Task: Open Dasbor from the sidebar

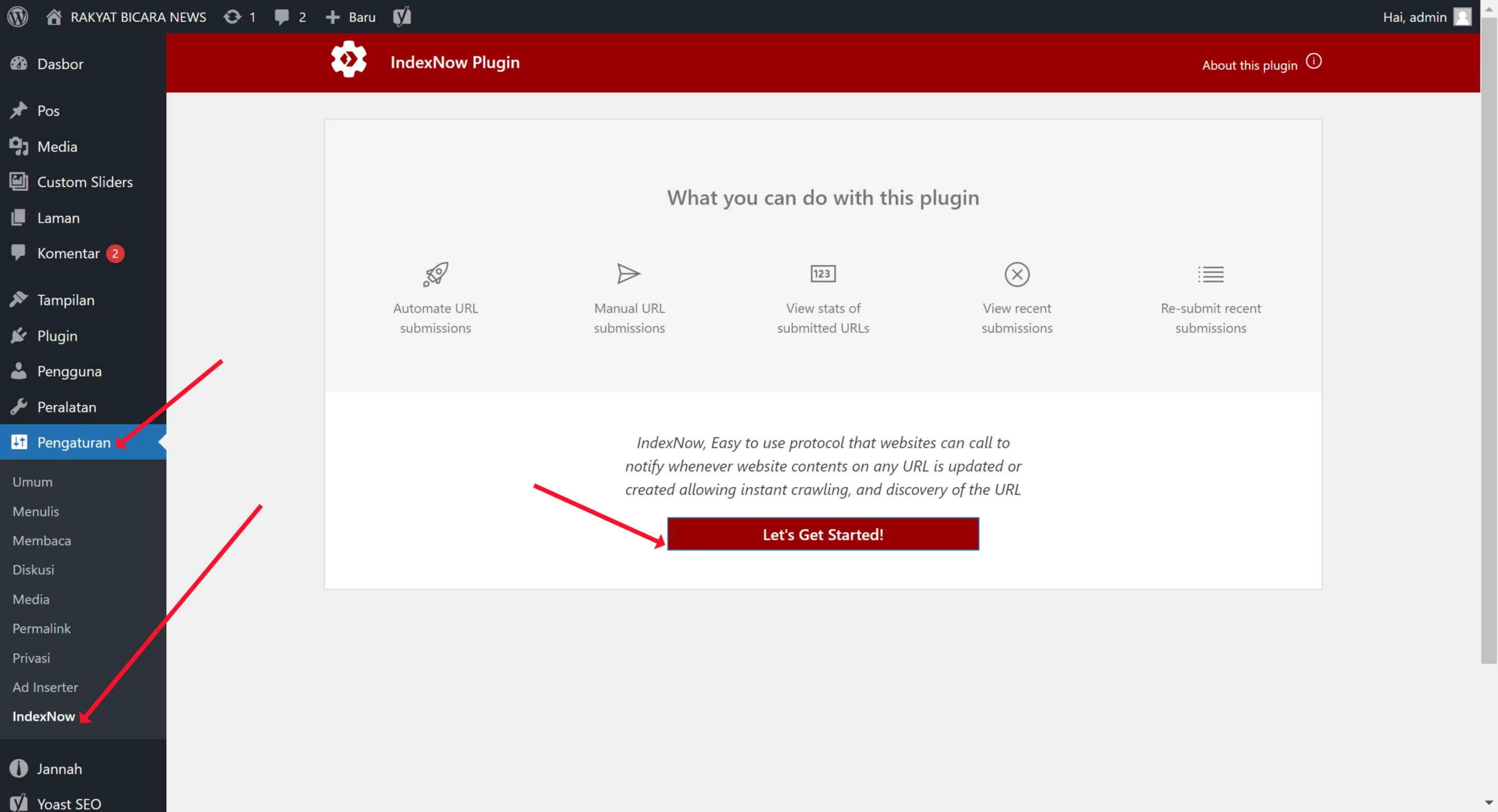Action: coord(83,64)
